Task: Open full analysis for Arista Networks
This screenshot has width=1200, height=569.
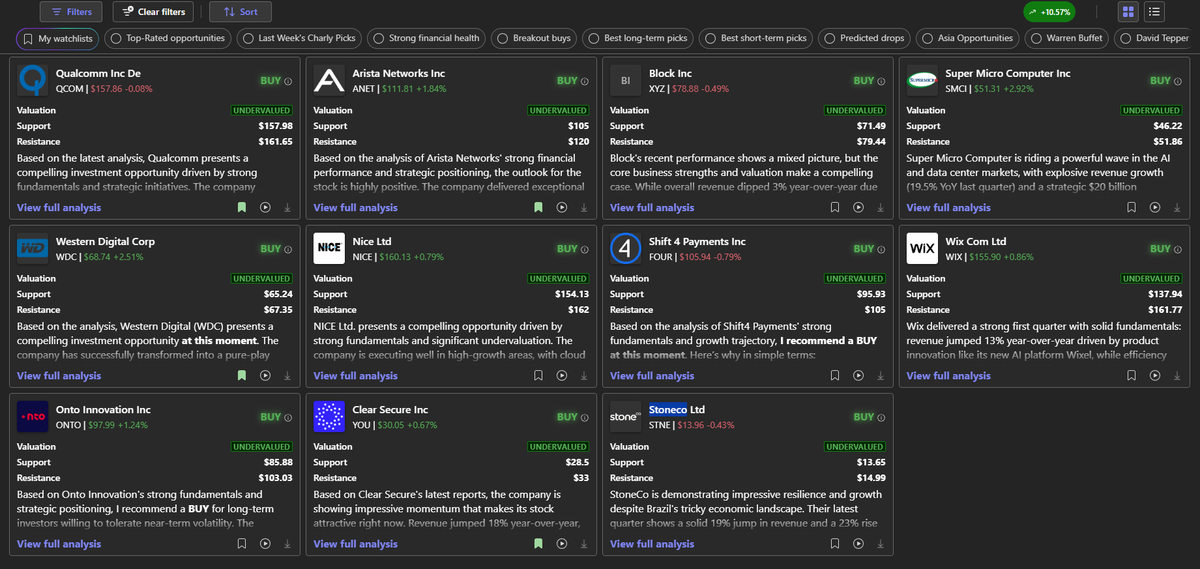Action: (355, 208)
